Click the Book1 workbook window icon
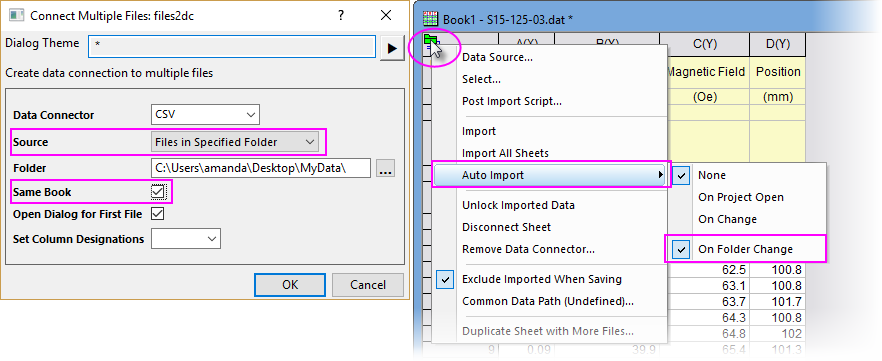Image resolution: width=882 pixels, height=361 pixels. click(430, 19)
